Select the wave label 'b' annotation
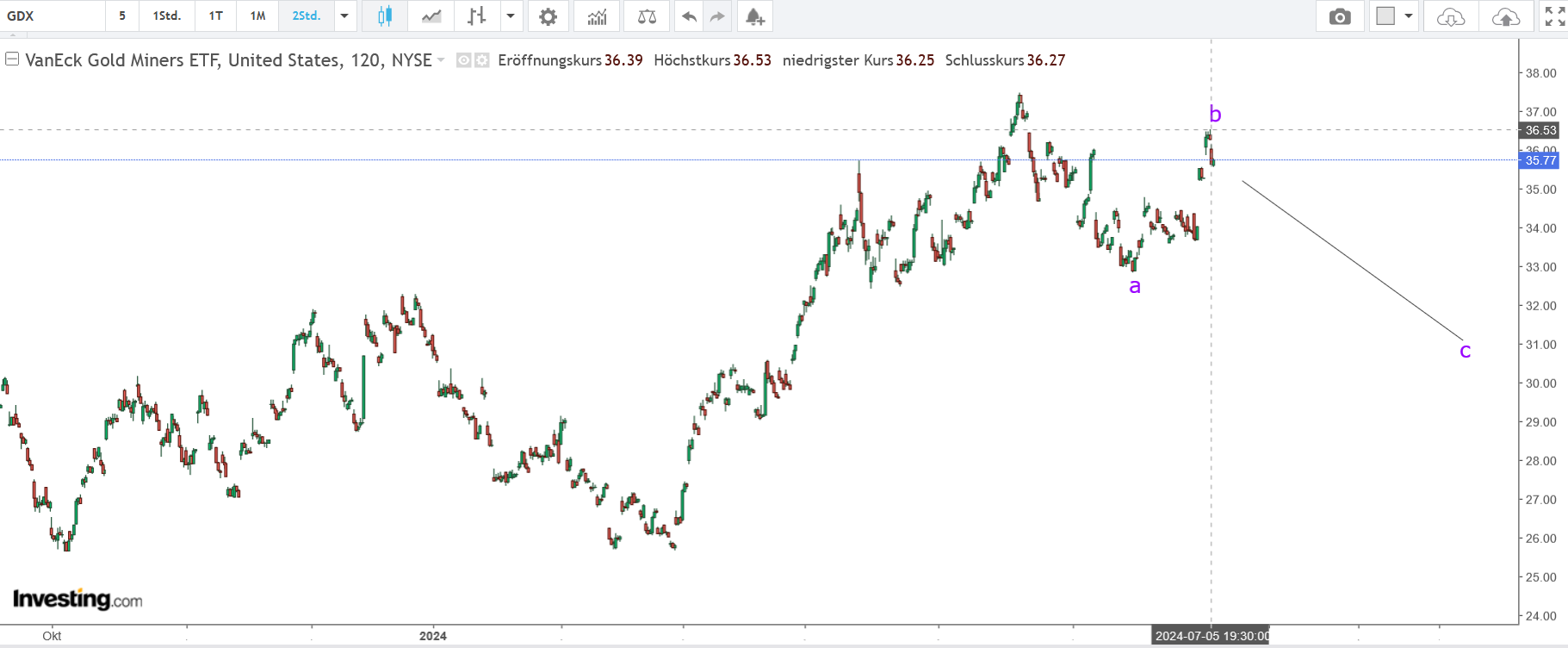The width and height of the screenshot is (1568, 648). tap(1215, 114)
